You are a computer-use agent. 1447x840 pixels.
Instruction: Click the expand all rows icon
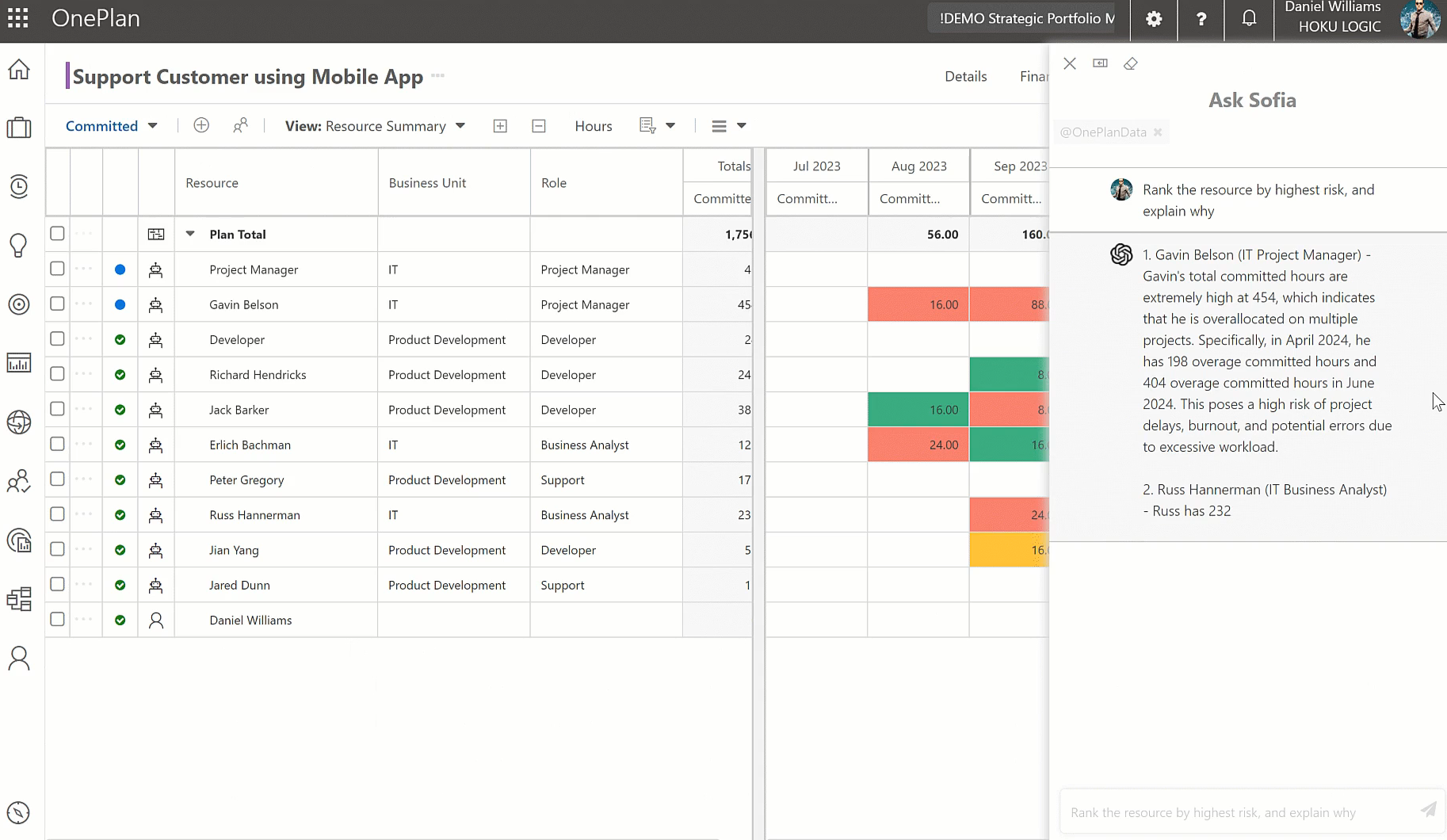click(500, 126)
